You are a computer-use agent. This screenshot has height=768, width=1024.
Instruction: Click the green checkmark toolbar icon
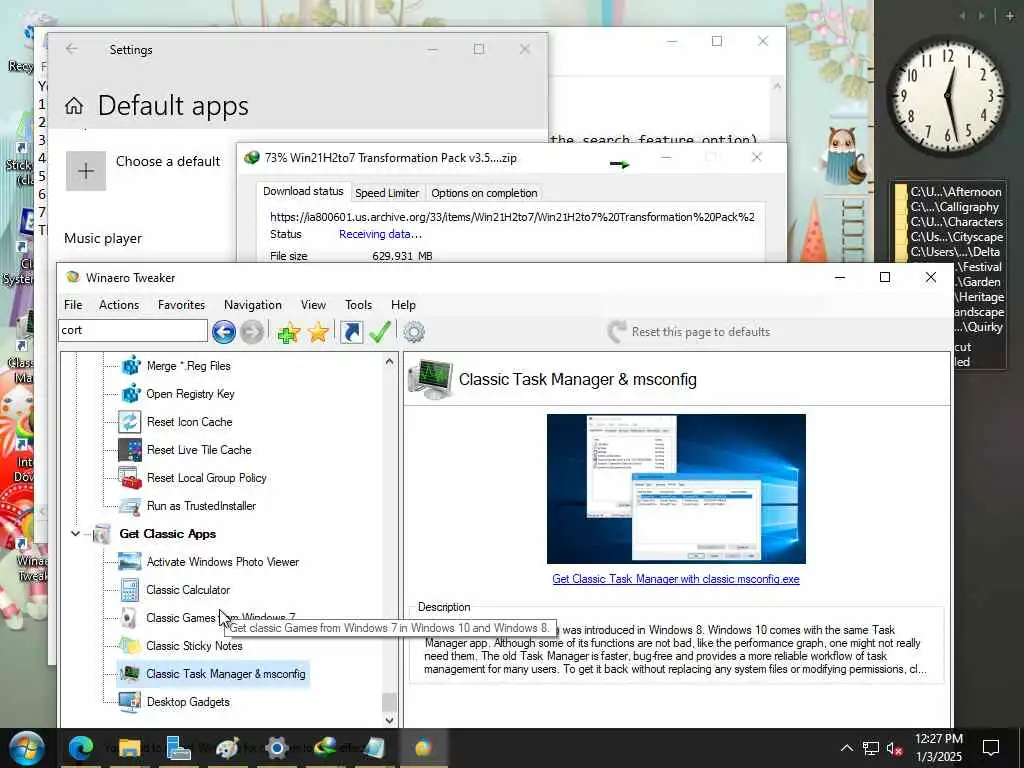379,332
